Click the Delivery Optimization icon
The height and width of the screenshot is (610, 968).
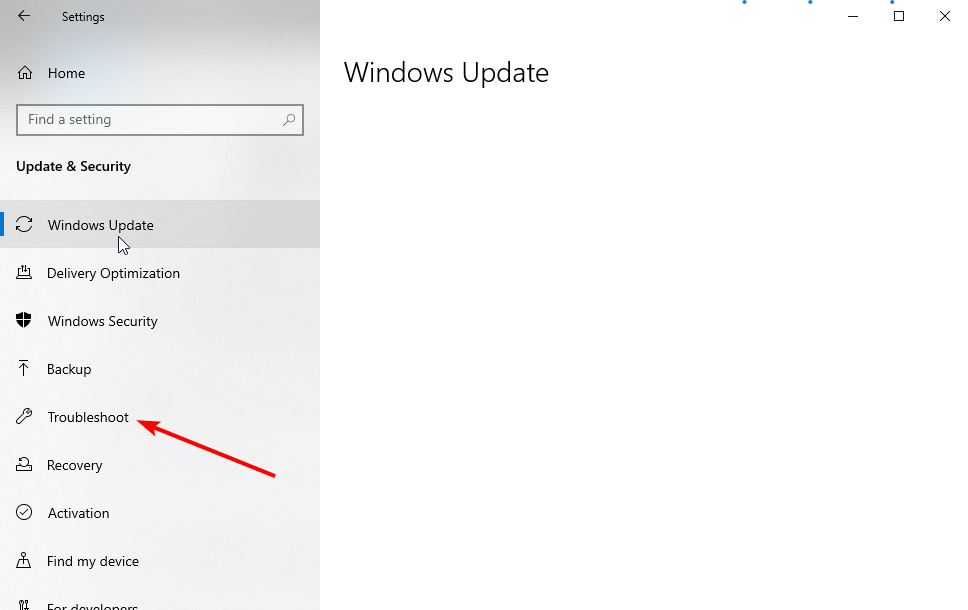tap(24, 272)
